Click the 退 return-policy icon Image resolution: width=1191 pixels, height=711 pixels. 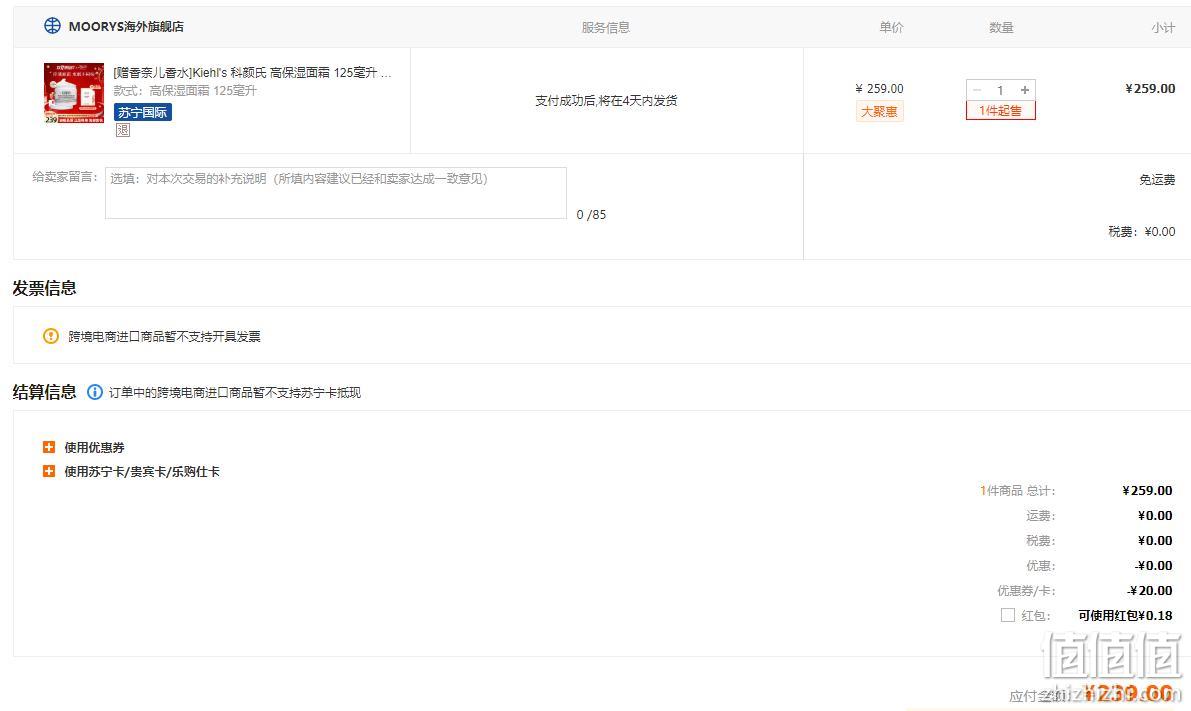pyautogui.click(x=122, y=131)
